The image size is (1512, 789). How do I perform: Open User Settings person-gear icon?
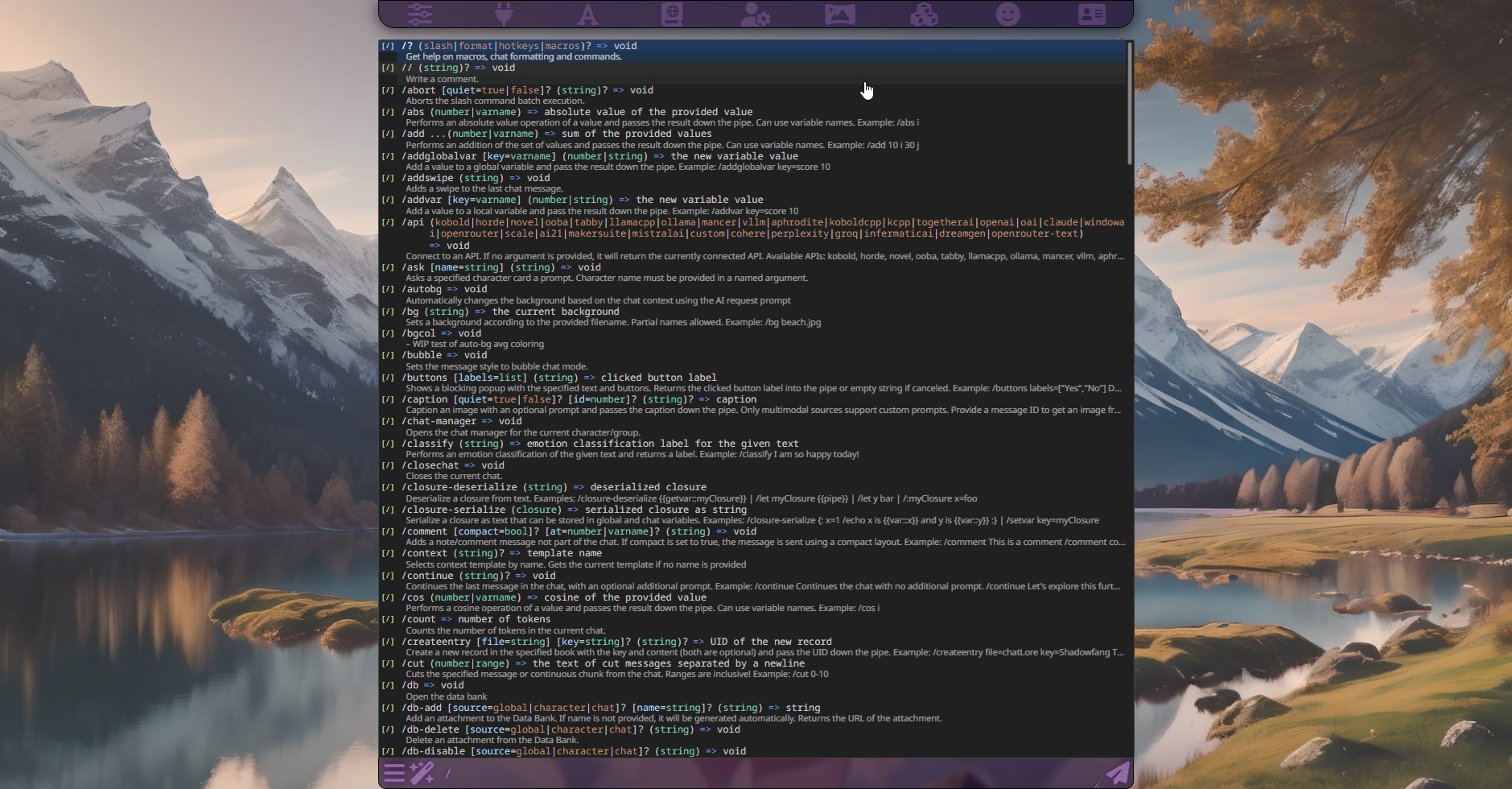click(x=756, y=14)
